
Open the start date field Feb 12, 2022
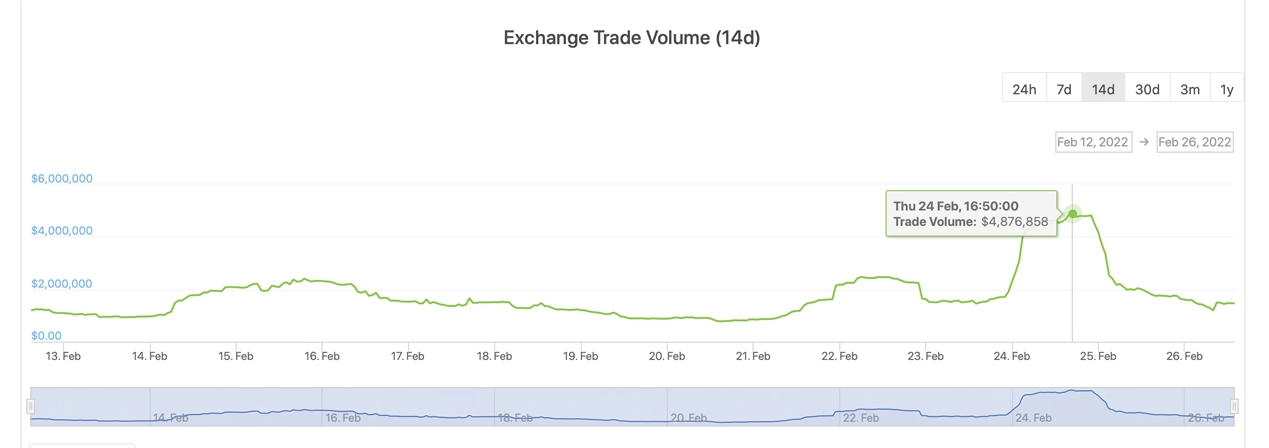[x=1093, y=142]
